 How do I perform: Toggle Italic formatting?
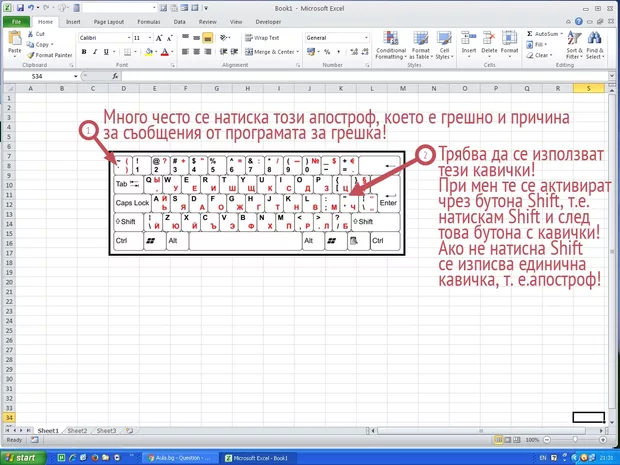95,52
